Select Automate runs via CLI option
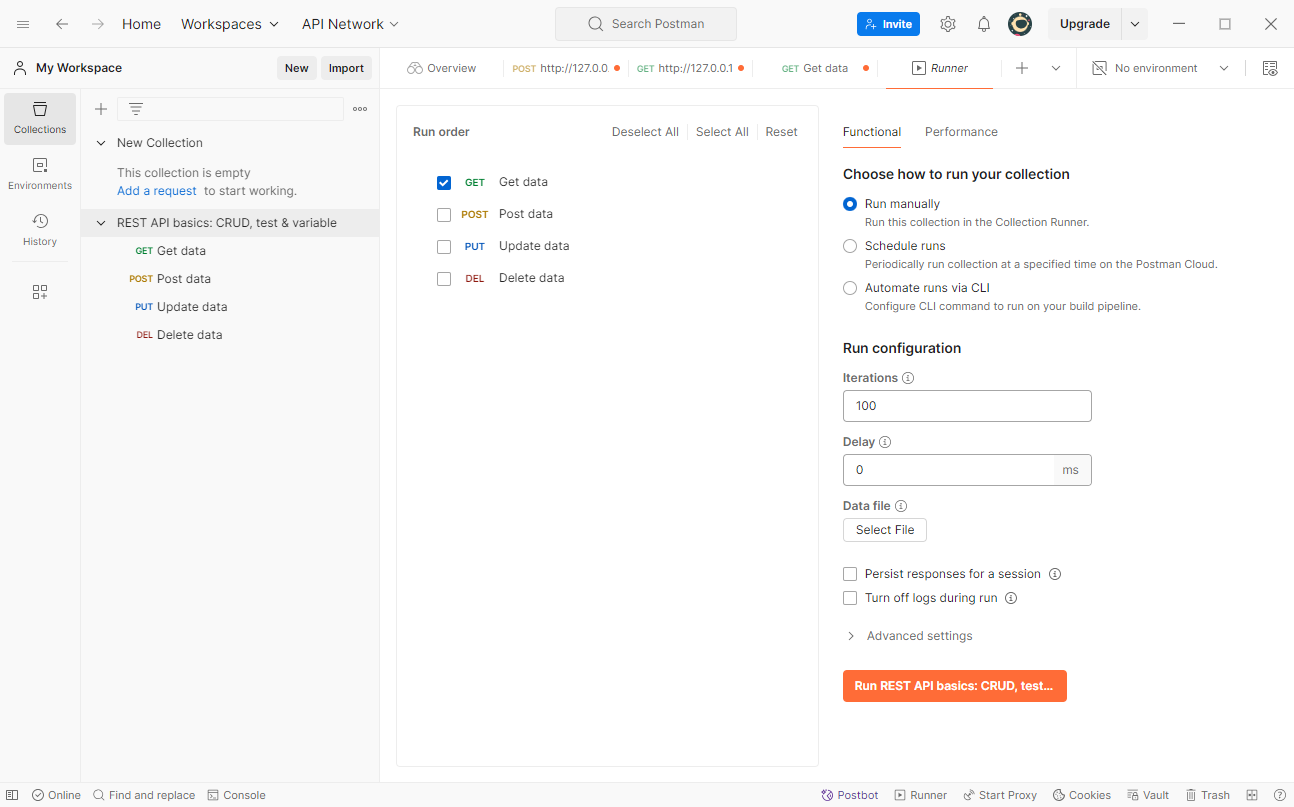 click(x=850, y=288)
